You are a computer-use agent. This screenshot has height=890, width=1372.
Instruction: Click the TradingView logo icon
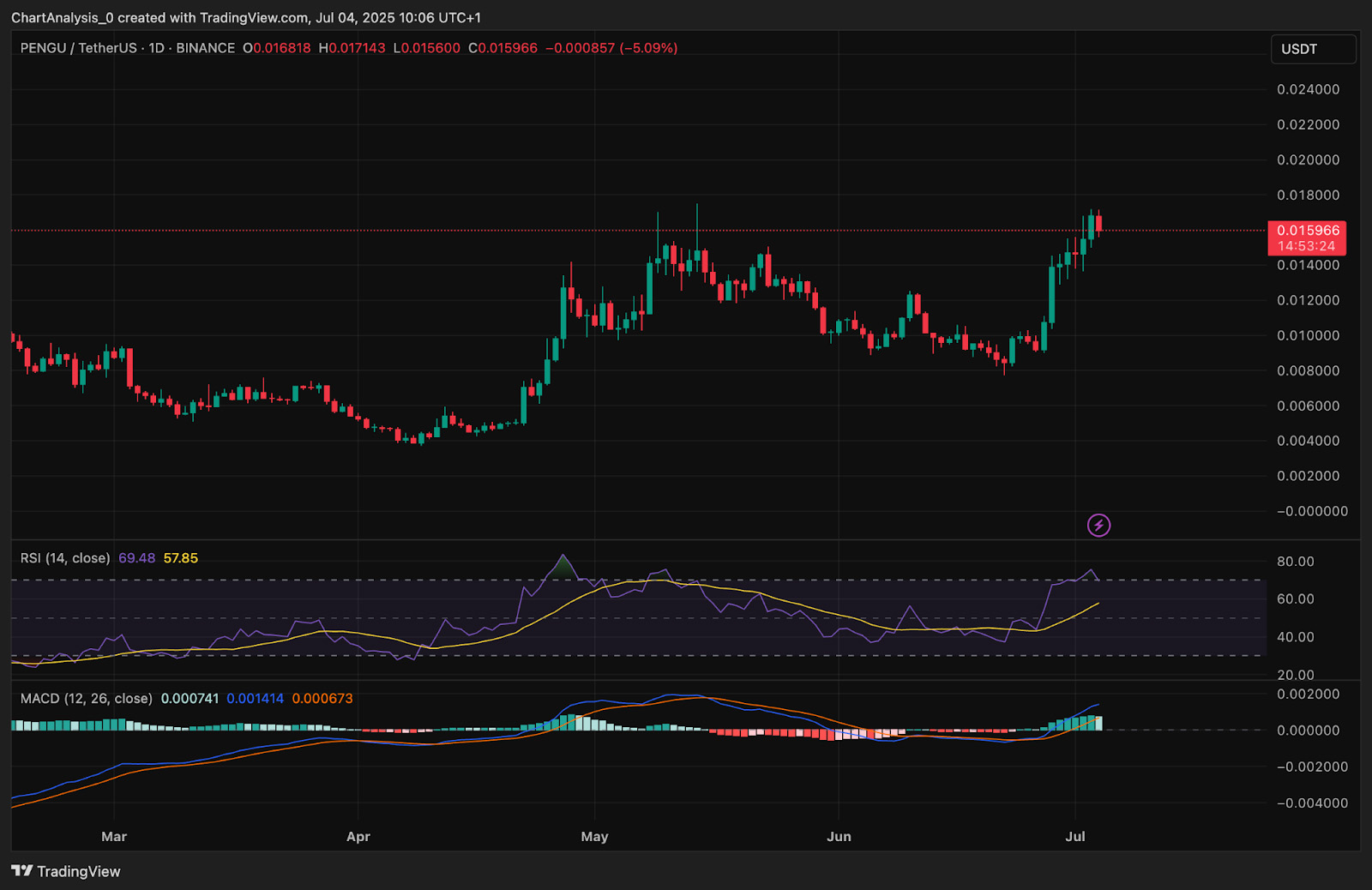[x=22, y=871]
